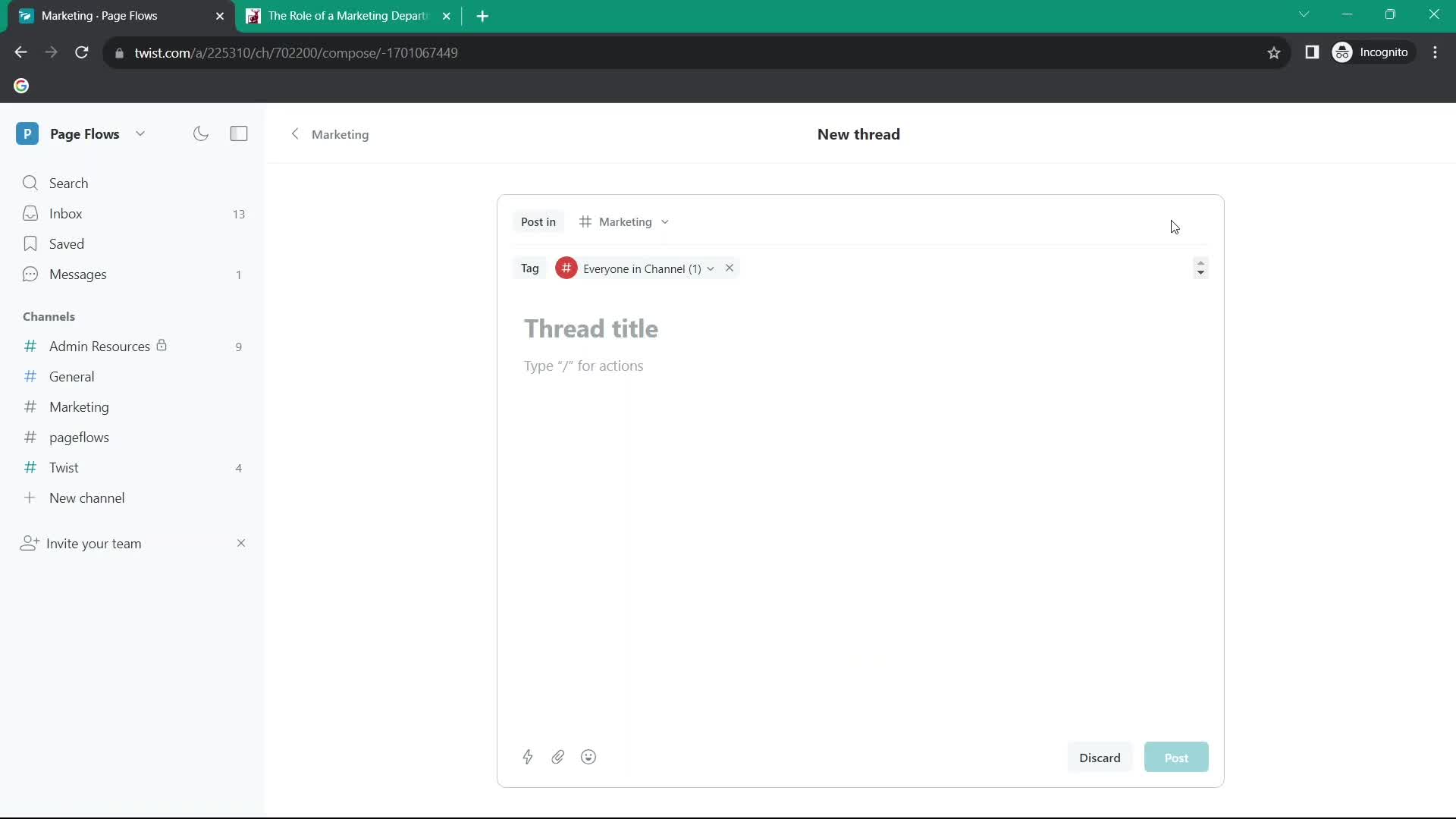Click the lightning bolt formatting icon
The height and width of the screenshot is (819, 1456).
(x=527, y=757)
